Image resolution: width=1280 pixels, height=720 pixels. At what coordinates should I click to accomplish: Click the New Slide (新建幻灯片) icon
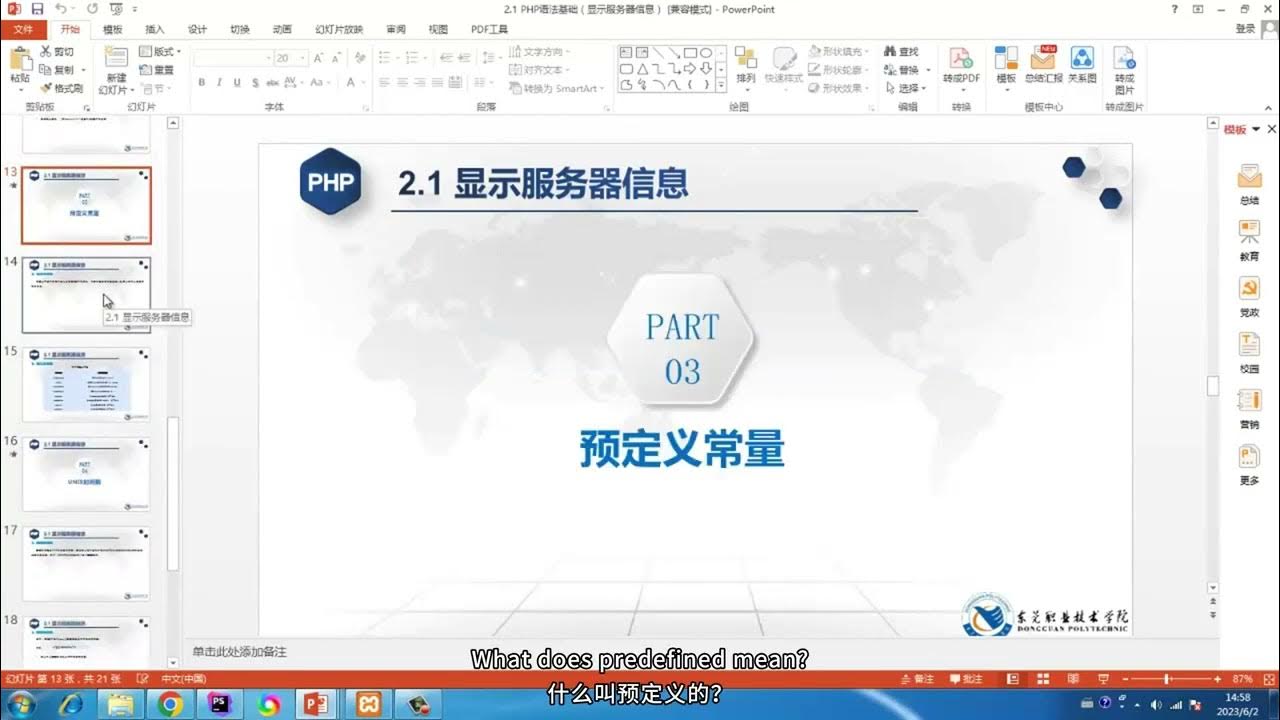point(116,58)
